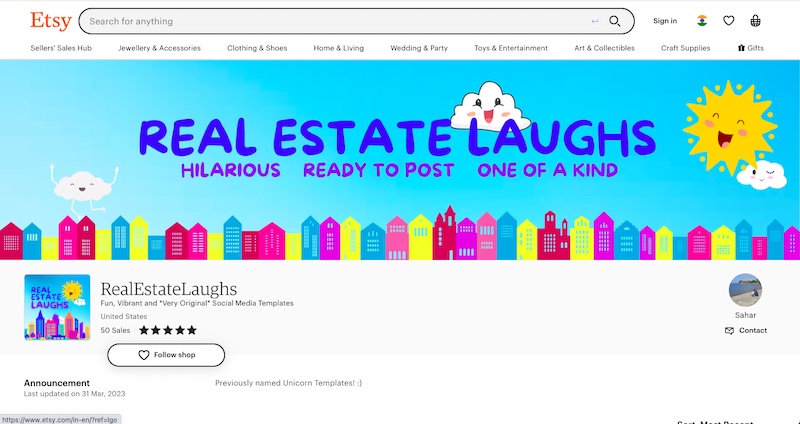The width and height of the screenshot is (800, 424).
Task: Click the owner name Sahar
Action: (x=745, y=315)
